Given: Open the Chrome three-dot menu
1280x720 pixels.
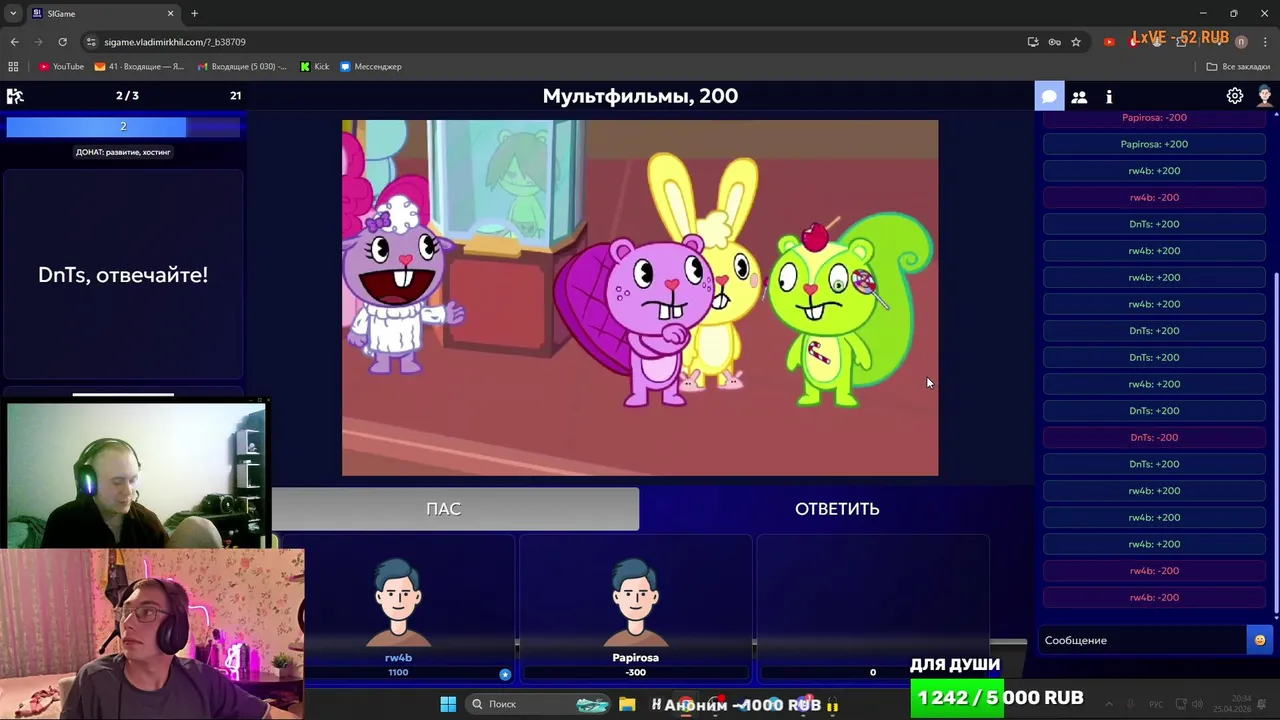Looking at the screenshot, I should [1264, 42].
